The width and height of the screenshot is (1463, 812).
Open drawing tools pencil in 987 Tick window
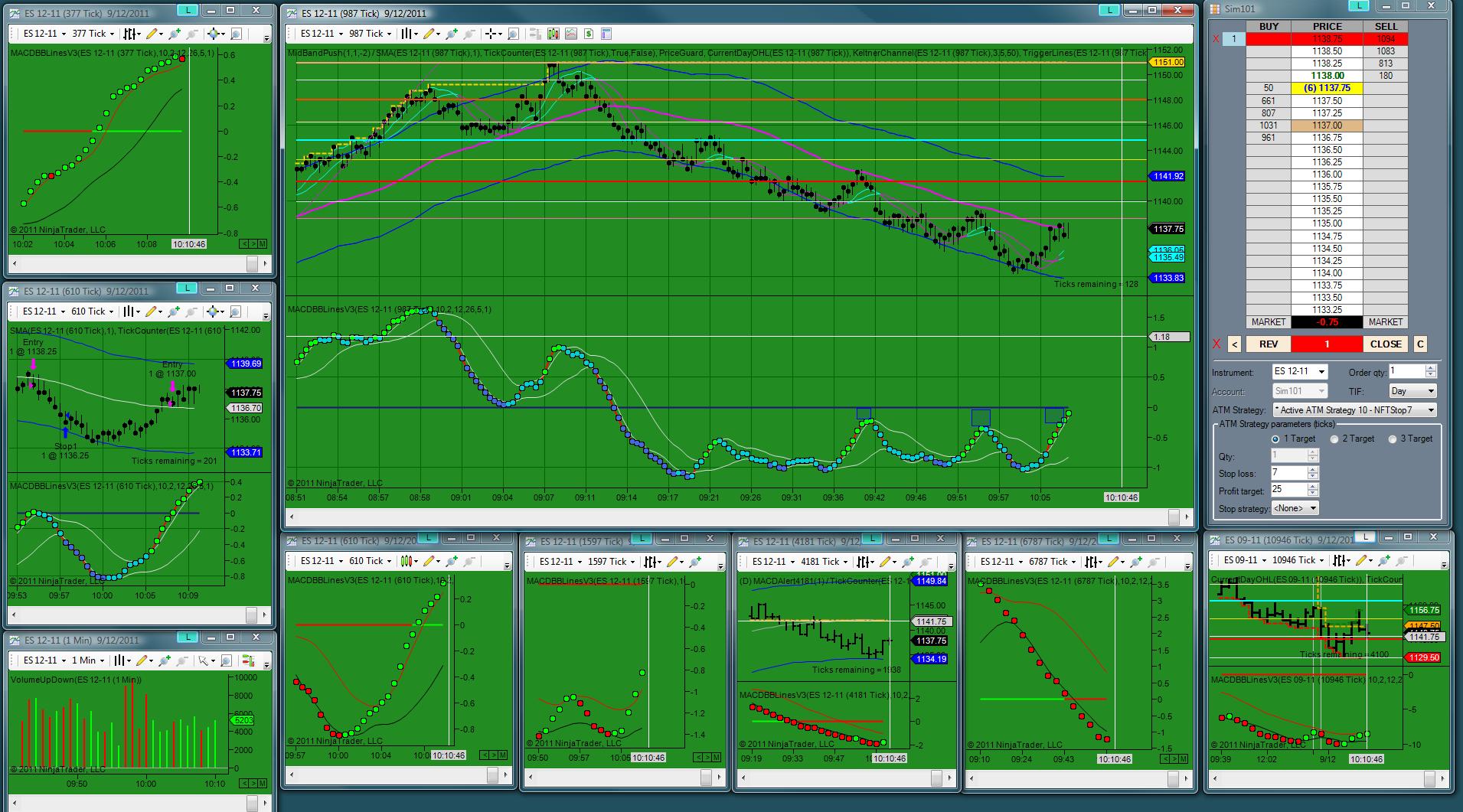(429, 34)
